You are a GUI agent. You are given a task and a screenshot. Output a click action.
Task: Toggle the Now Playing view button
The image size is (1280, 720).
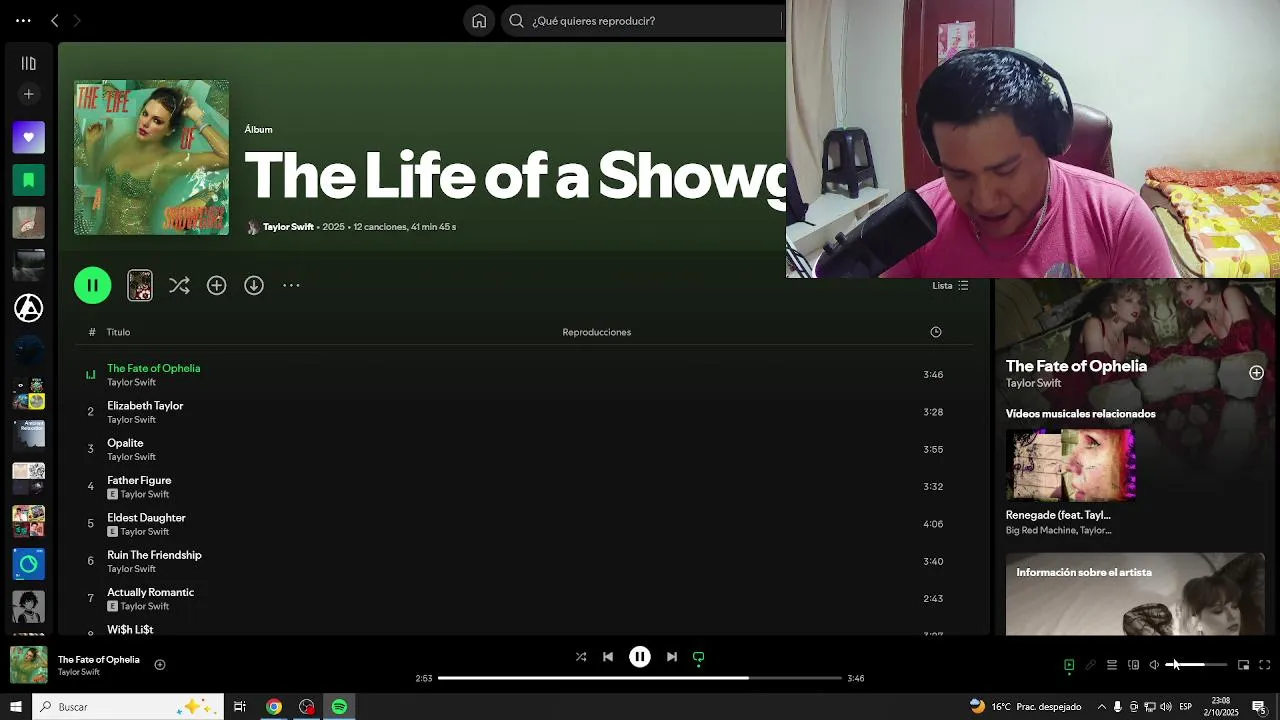tap(1069, 665)
